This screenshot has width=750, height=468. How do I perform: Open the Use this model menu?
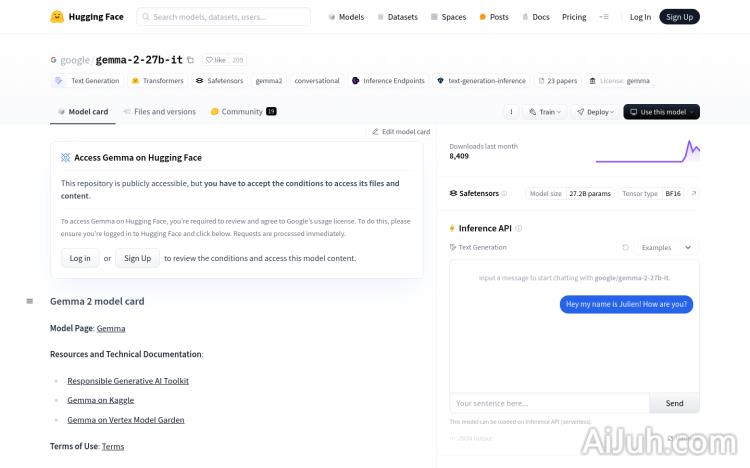pos(661,112)
